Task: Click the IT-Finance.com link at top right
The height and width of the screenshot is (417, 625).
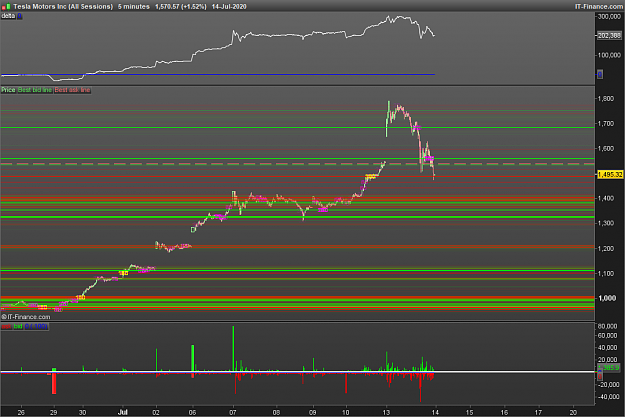Action: point(598,7)
